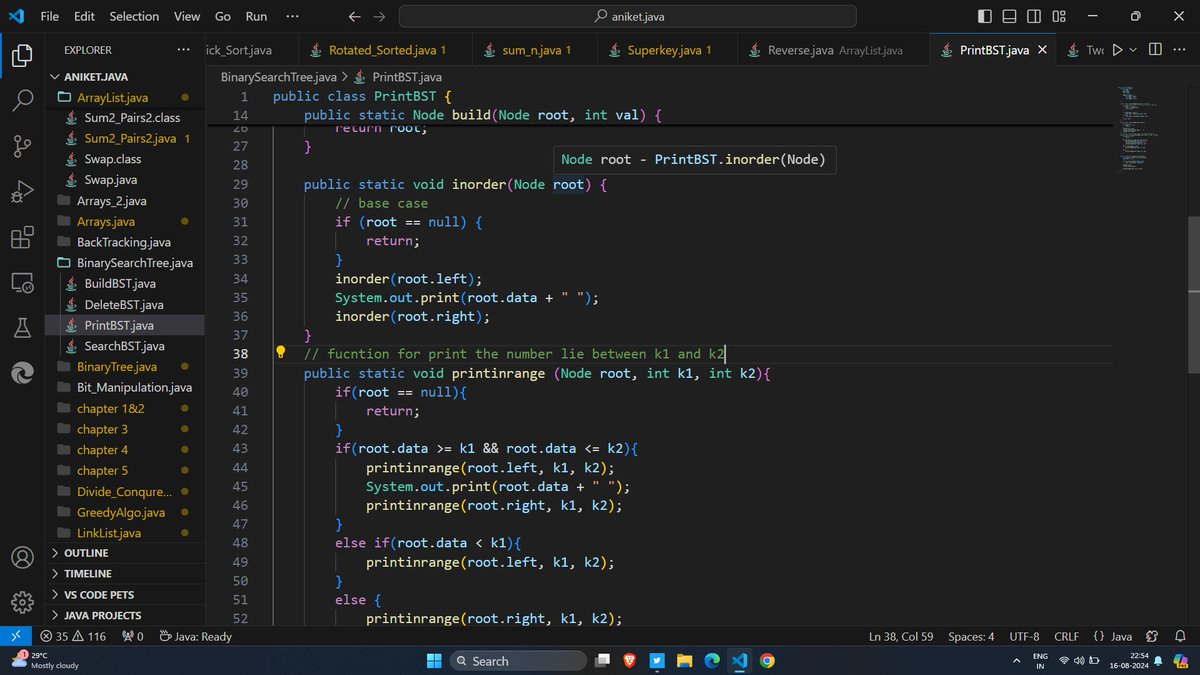Click BinarySearchTree.java in the breadcrumb

pyautogui.click(x=278, y=76)
